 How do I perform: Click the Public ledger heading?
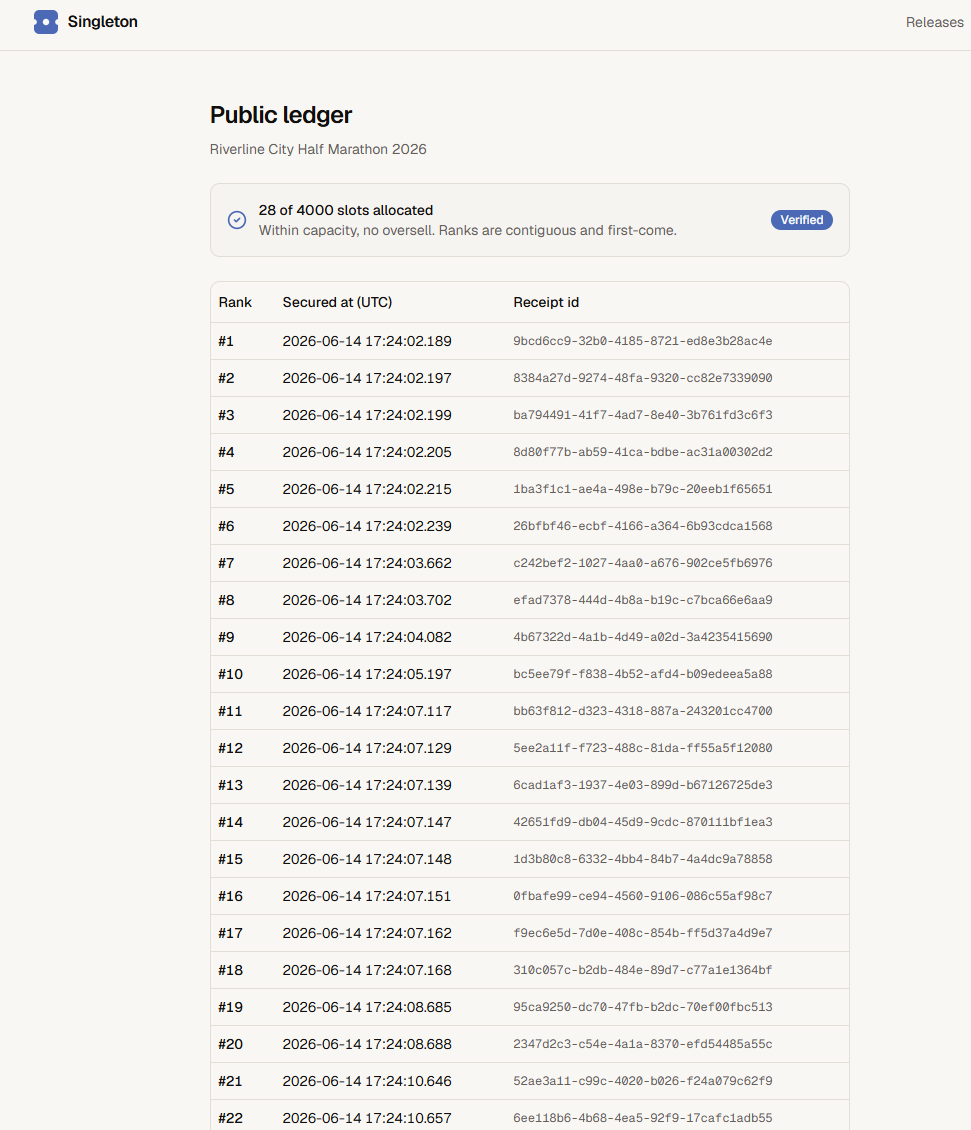pyautogui.click(x=280, y=115)
